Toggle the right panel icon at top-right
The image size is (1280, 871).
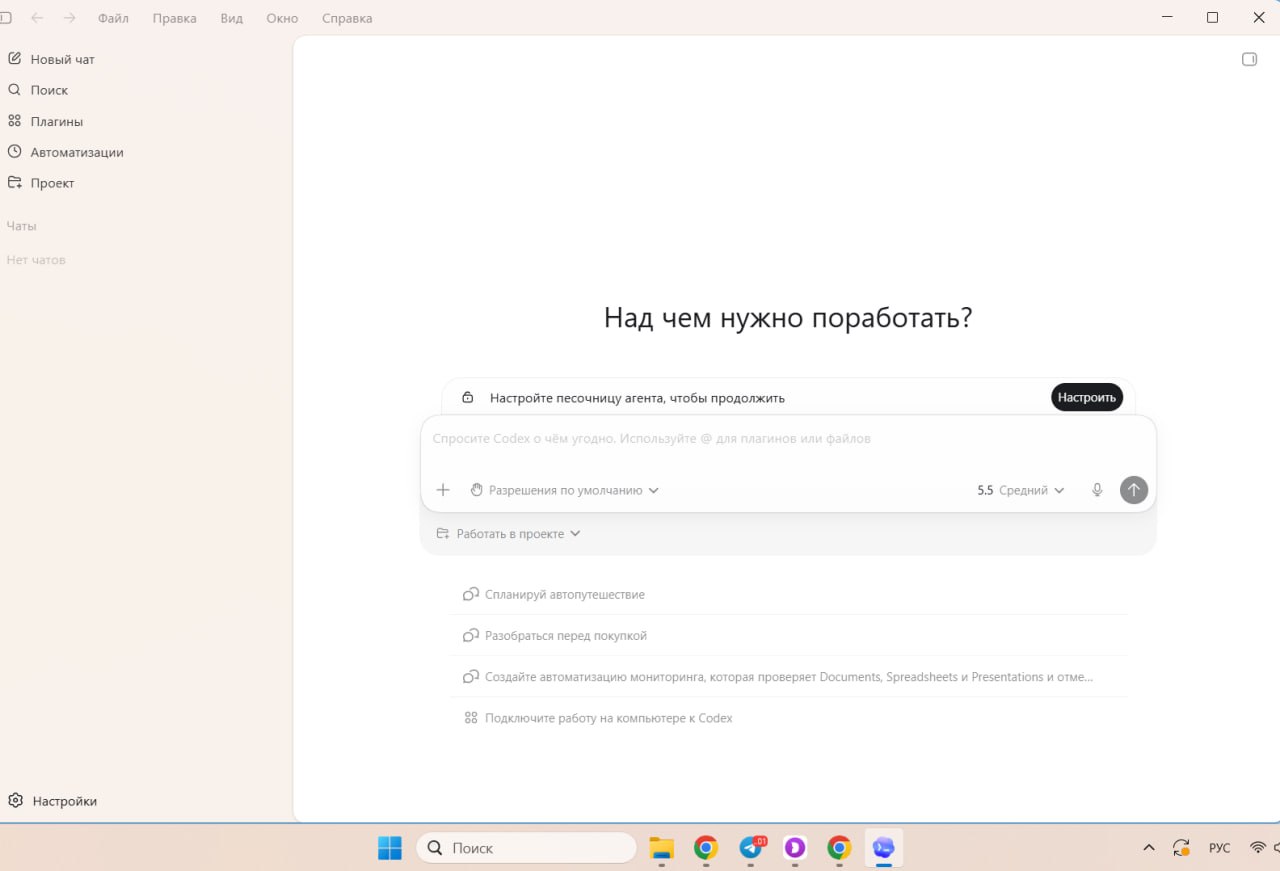pyautogui.click(x=1249, y=59)
